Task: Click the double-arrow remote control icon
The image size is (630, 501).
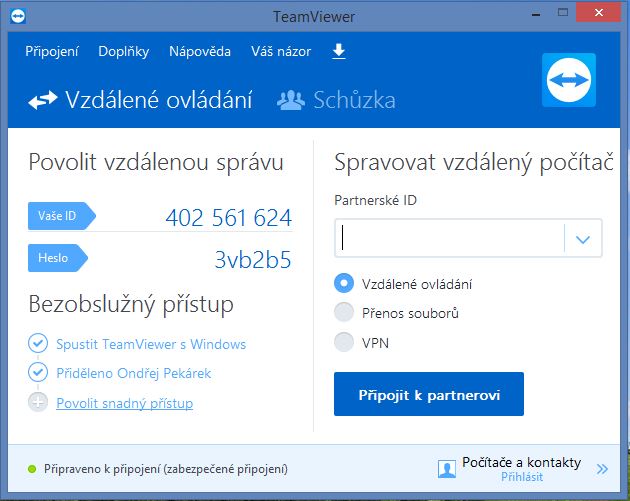Action: coord(43,100)
